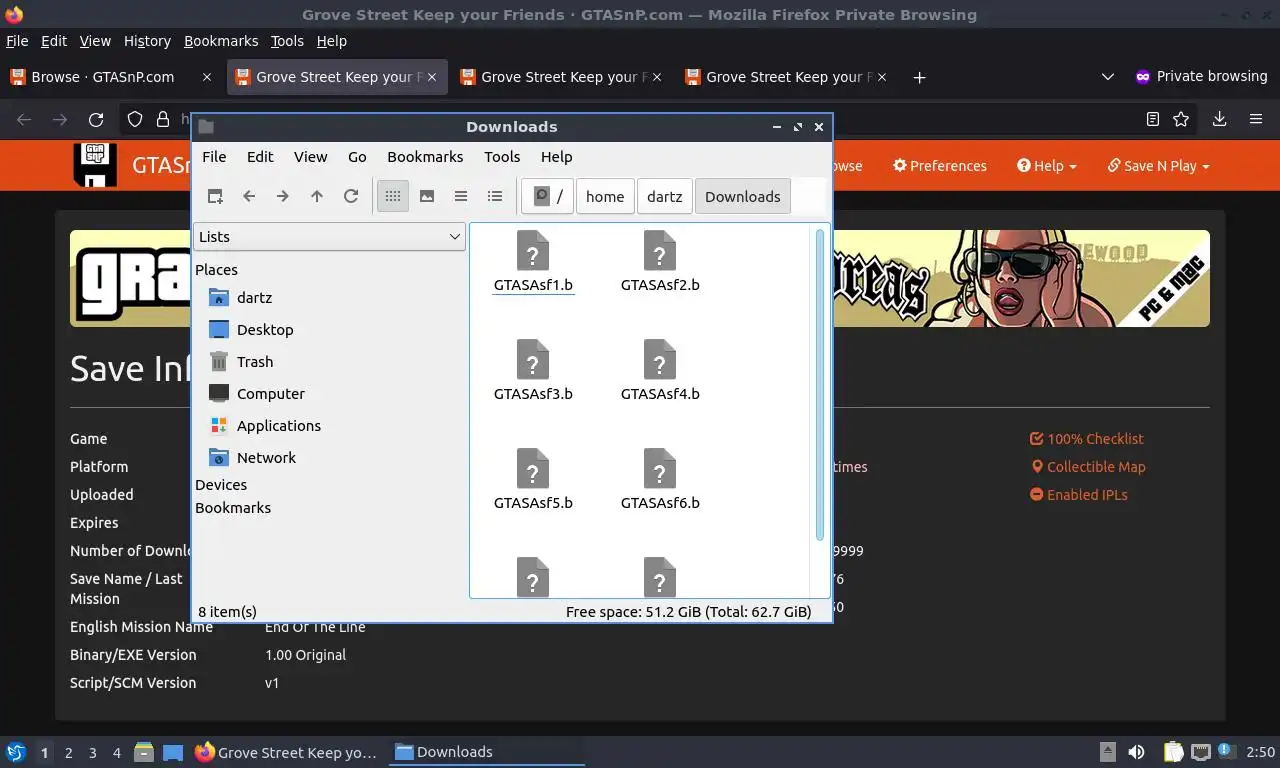This screenshot has height=768, width=1280.
Task: Click the Downloads path breadcrumb
Action: point(742,196)
